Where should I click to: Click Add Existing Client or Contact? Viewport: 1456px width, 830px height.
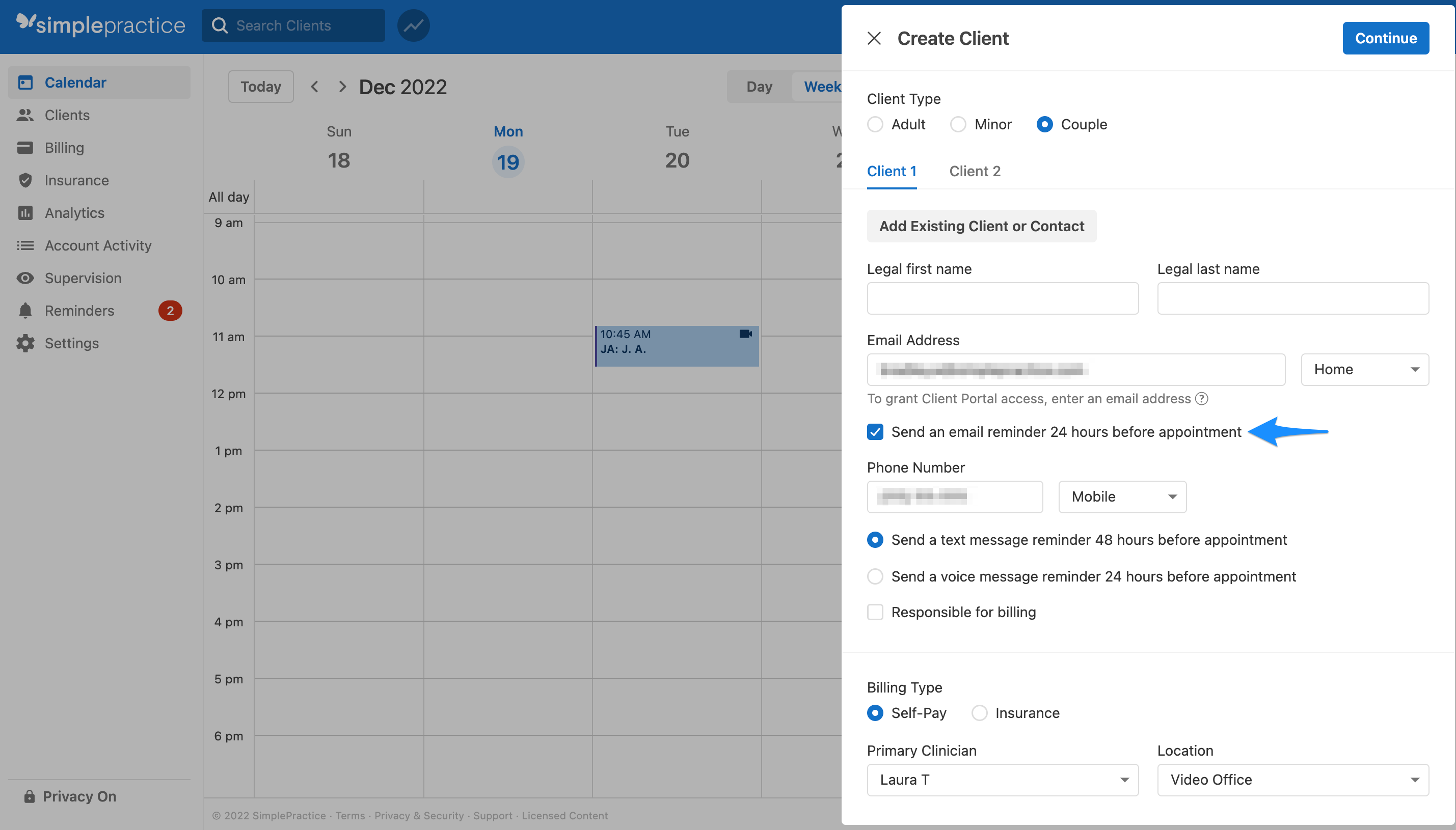[980, 226]
